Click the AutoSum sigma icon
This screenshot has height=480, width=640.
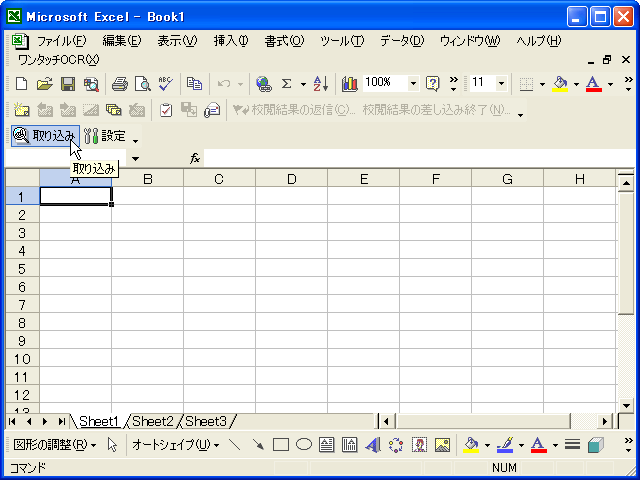pos(287,84)
